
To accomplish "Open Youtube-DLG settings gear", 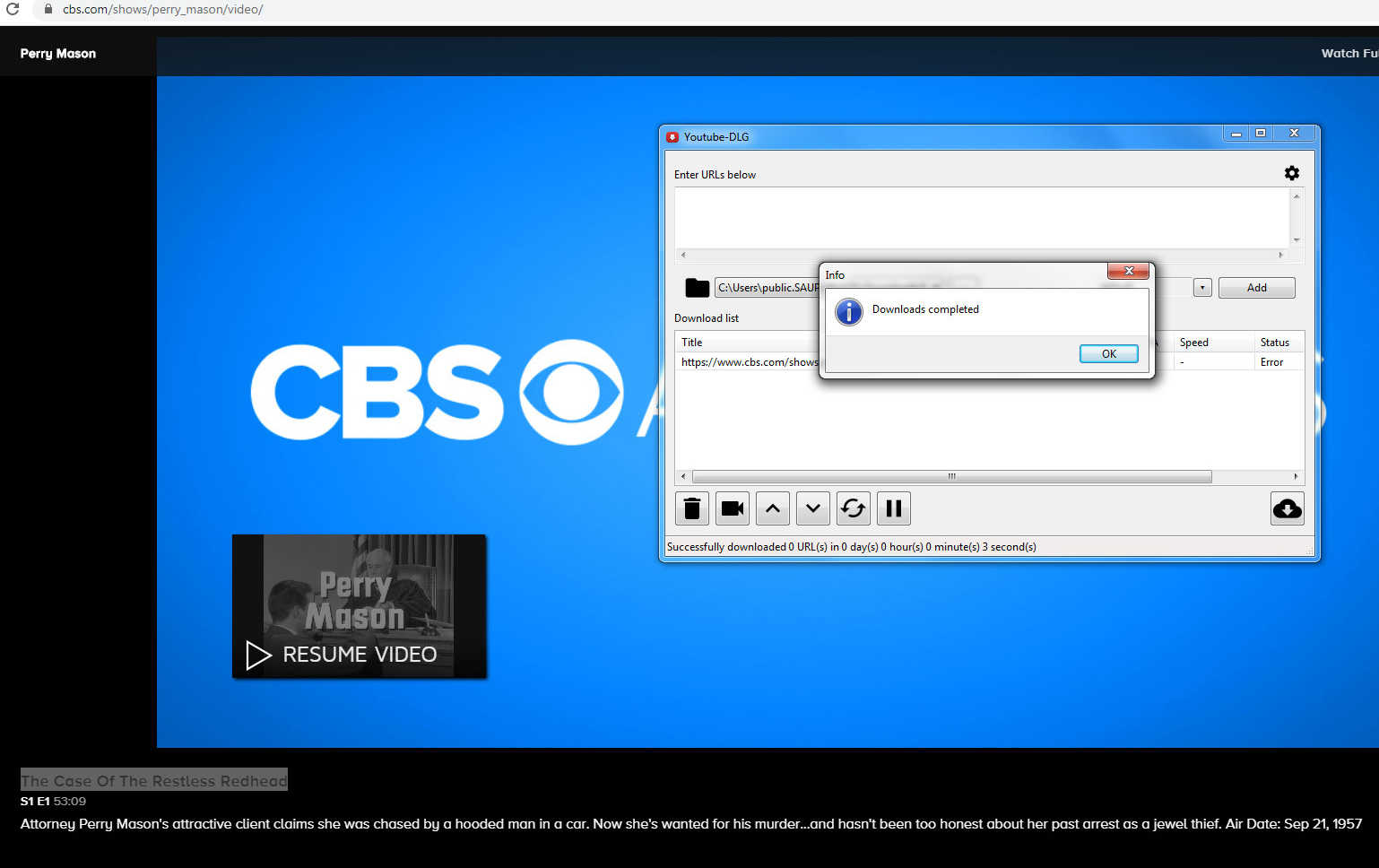I will (x=1291, y=173).
